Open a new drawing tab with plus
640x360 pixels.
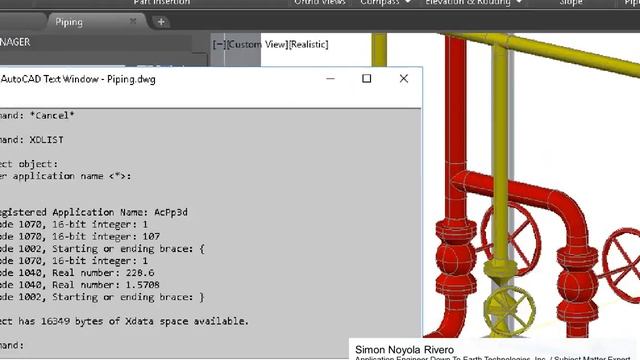pos(161,22)
